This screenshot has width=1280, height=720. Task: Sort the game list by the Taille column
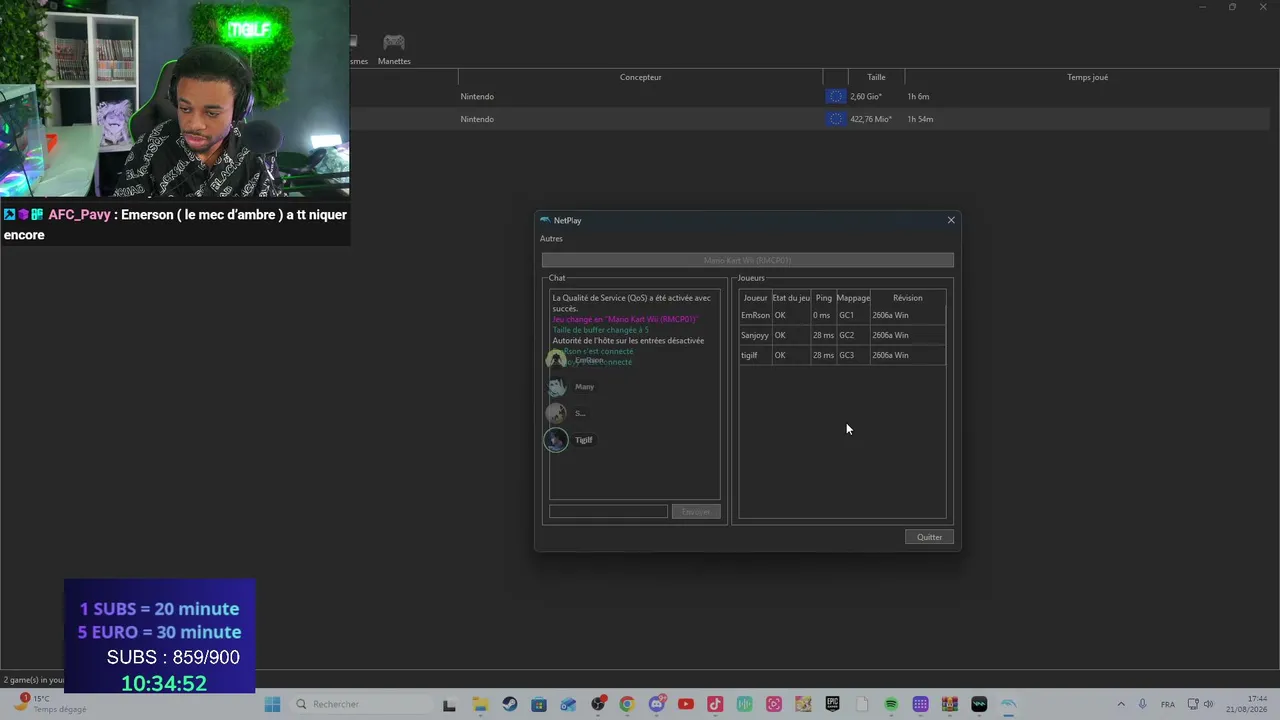click(x=876, y=77)
